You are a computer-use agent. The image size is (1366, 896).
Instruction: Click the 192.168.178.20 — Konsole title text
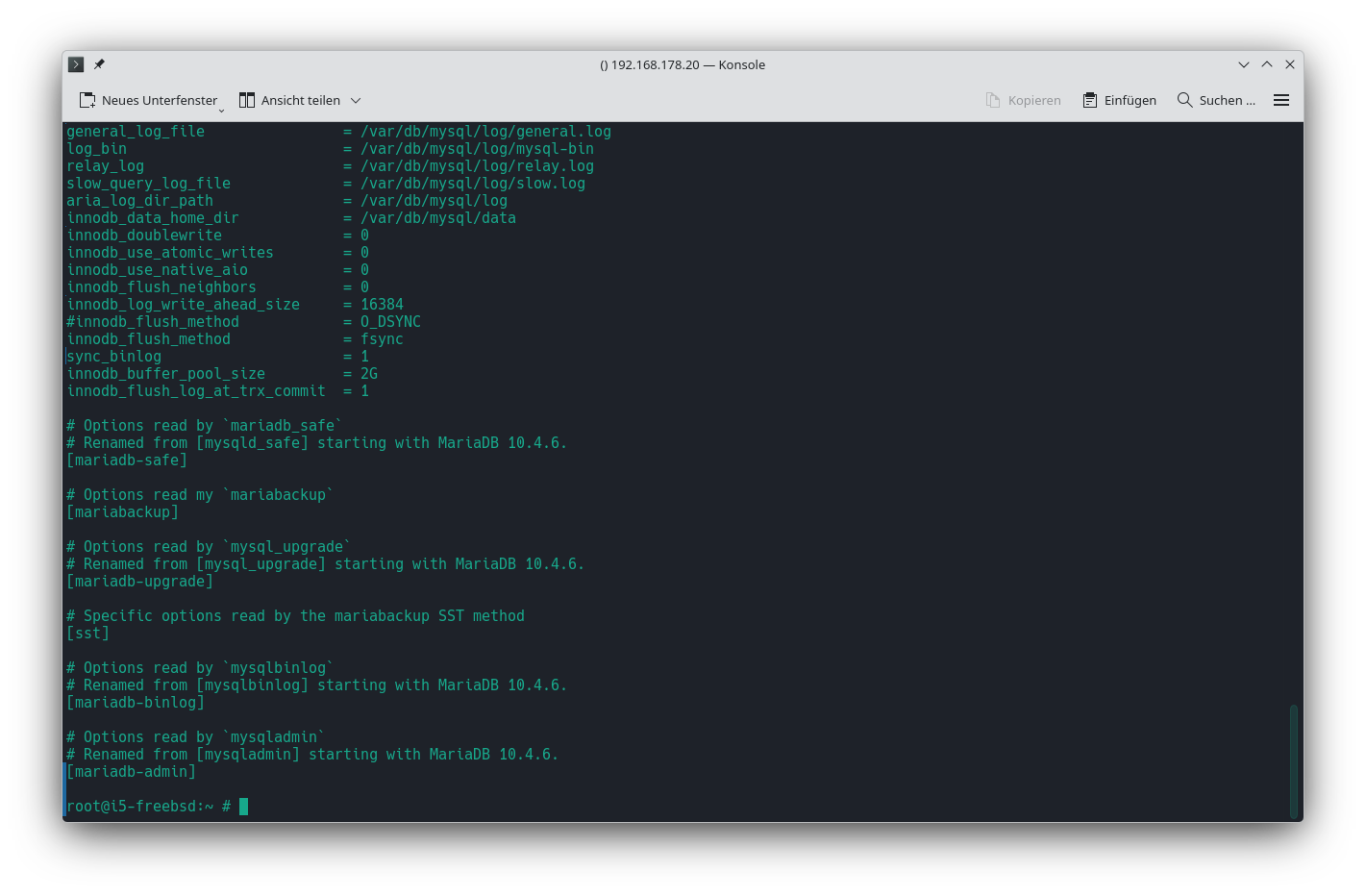click(683, 64)
